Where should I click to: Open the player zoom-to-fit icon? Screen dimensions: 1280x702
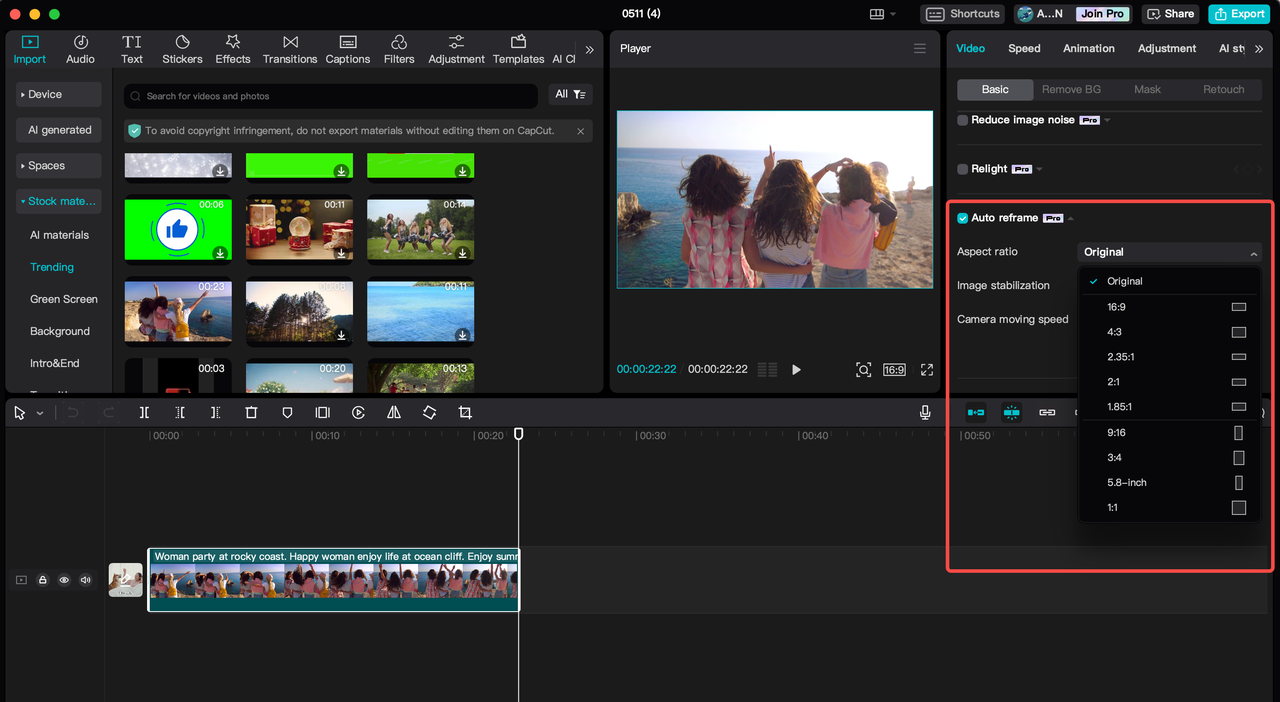coord(864,370)
